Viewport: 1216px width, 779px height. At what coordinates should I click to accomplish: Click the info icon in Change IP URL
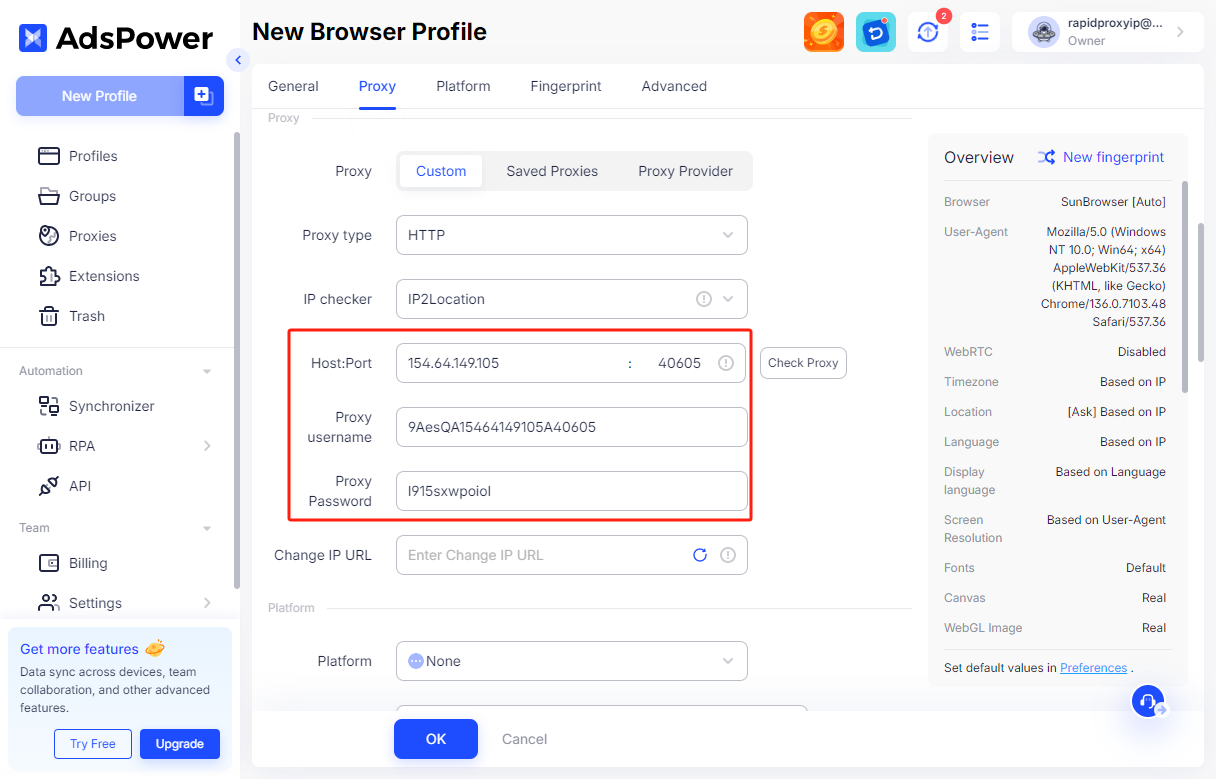[x=727, y=555]
